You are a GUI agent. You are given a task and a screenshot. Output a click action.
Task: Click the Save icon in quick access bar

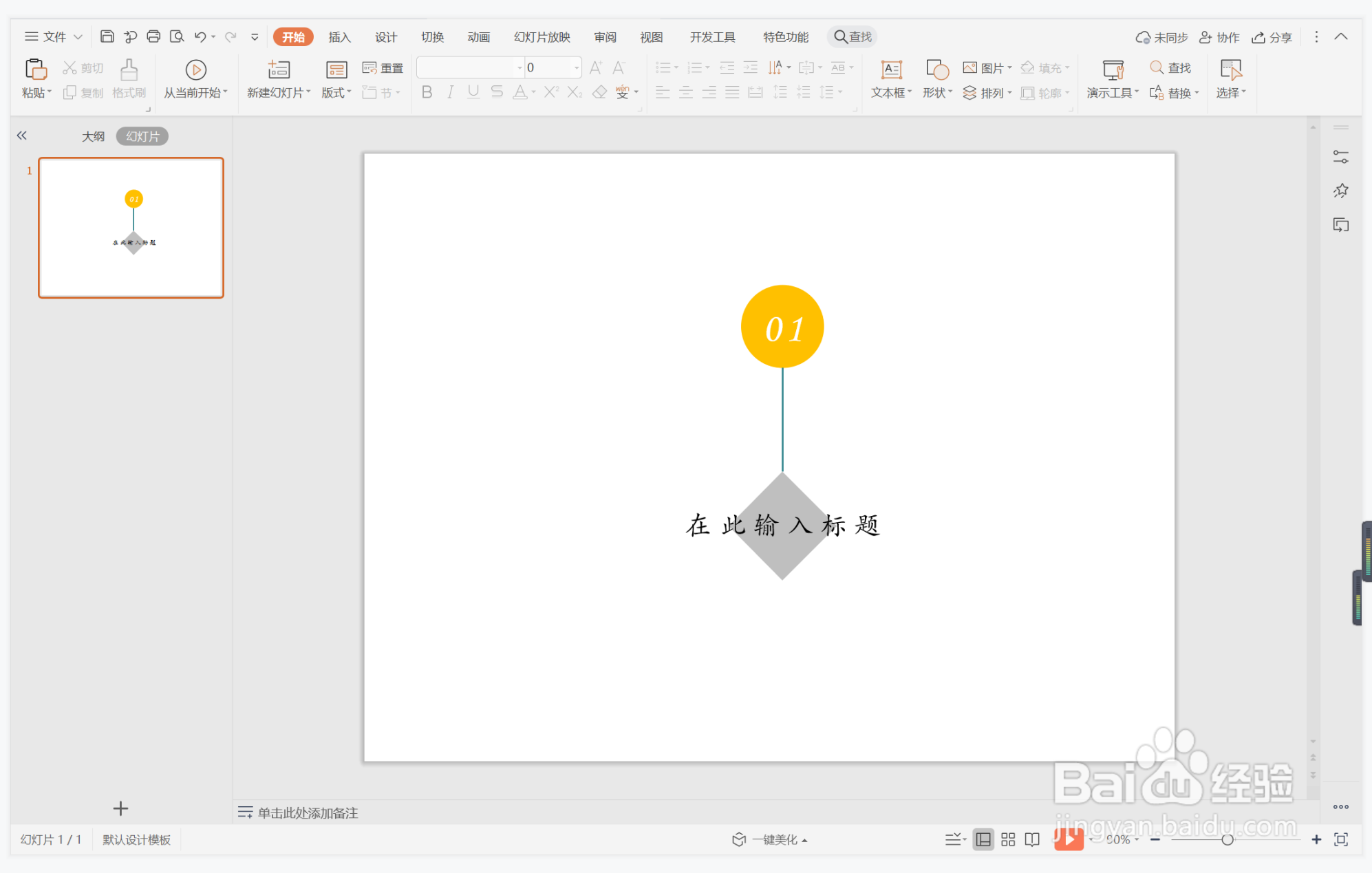coord(107,36)
